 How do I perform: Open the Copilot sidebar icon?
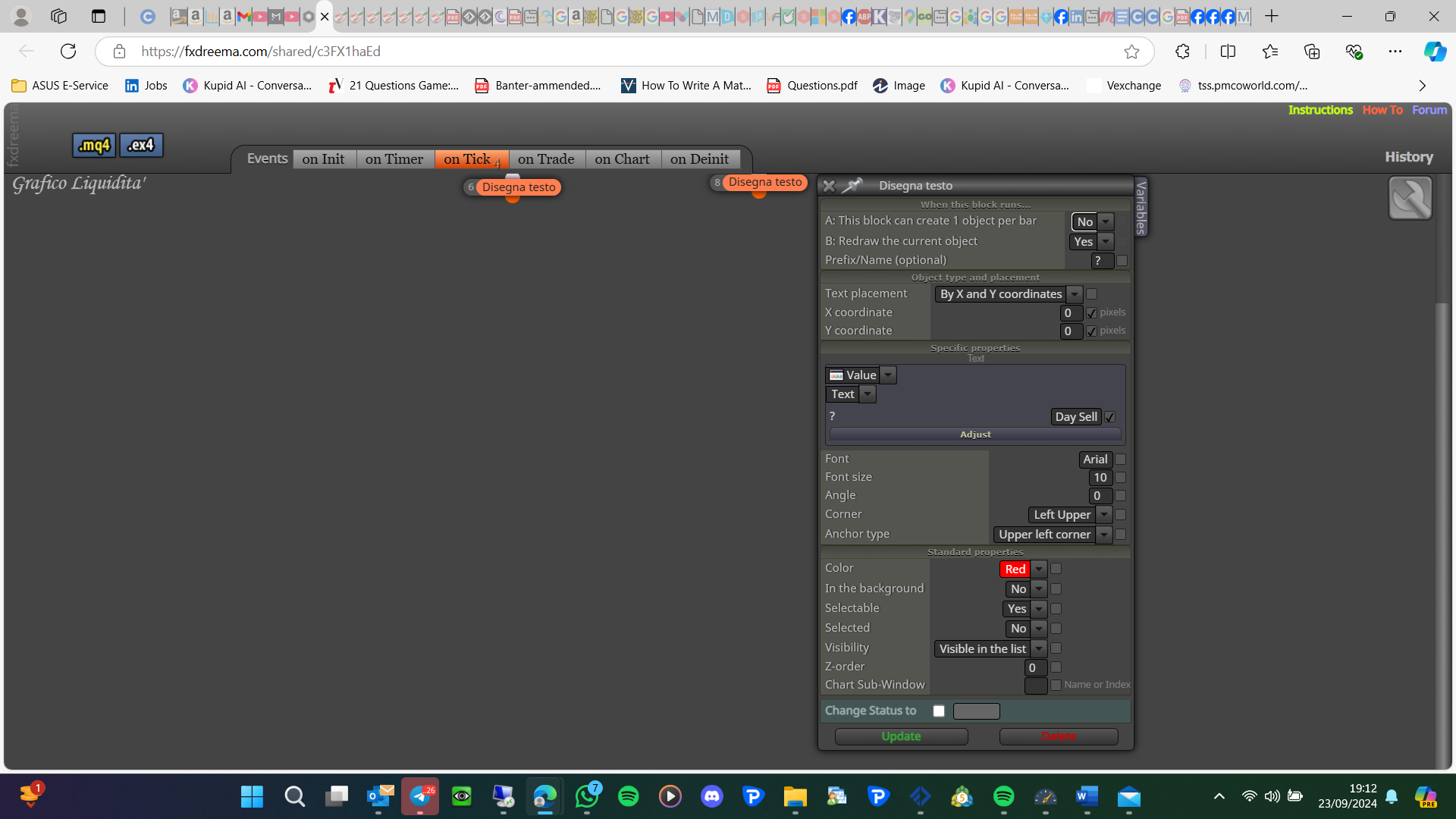click(1434, 52)
